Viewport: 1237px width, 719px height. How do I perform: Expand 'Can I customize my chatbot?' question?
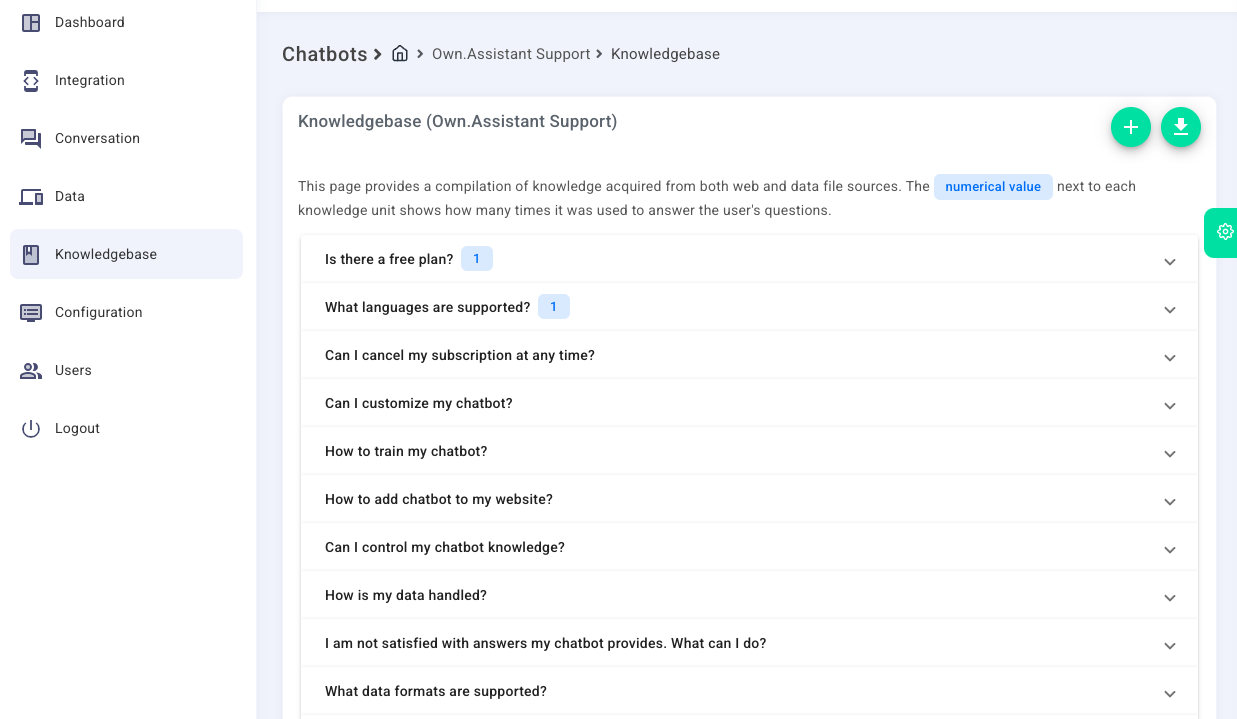[x=749, y=403]
